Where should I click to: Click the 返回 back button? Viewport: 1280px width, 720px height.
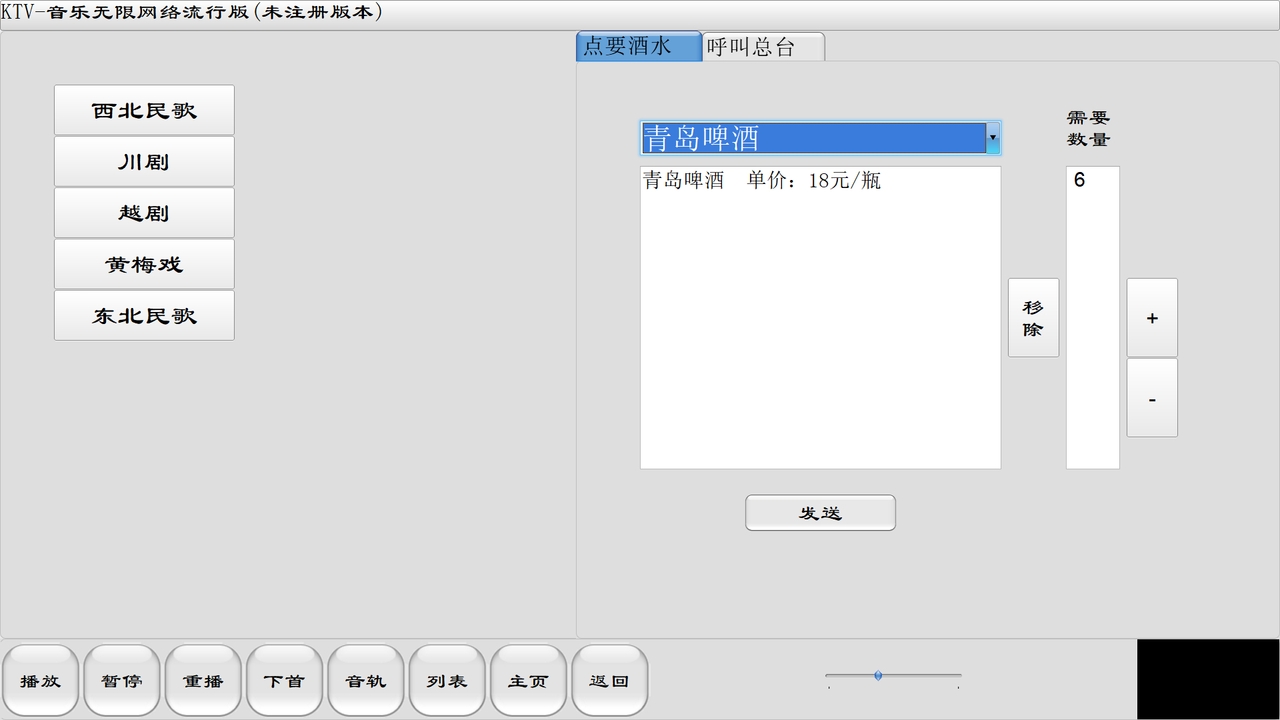coord(610,681)
